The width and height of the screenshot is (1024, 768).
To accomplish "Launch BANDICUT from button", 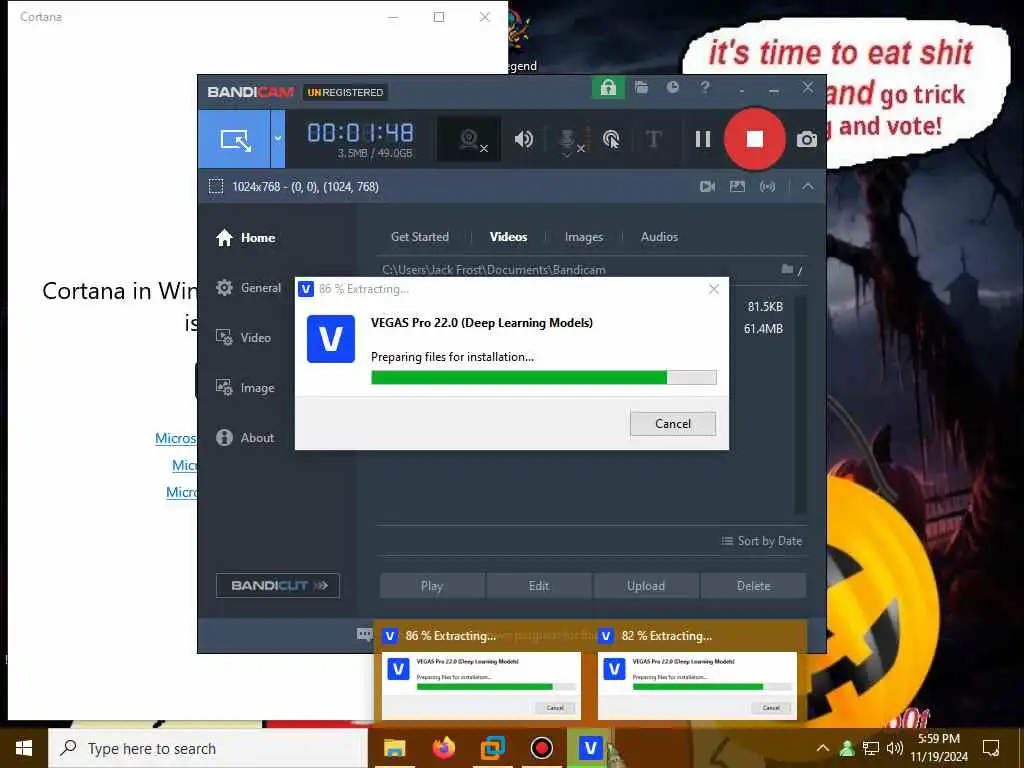I will tap(278, 586).
